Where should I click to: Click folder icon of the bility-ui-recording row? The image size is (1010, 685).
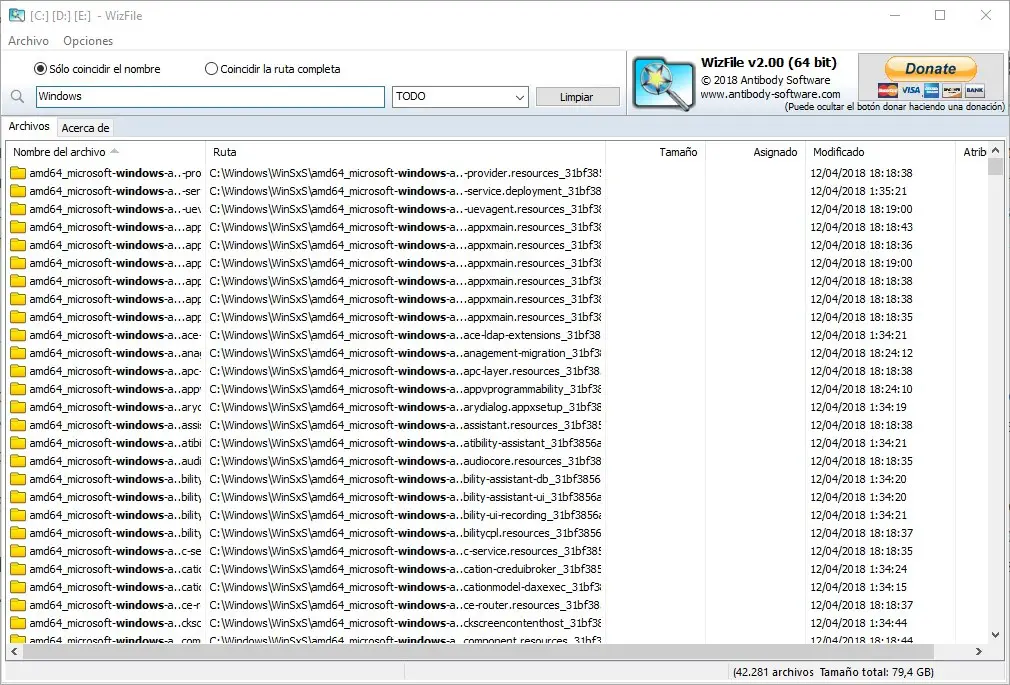pyautogui.click(x=18, y=516)
